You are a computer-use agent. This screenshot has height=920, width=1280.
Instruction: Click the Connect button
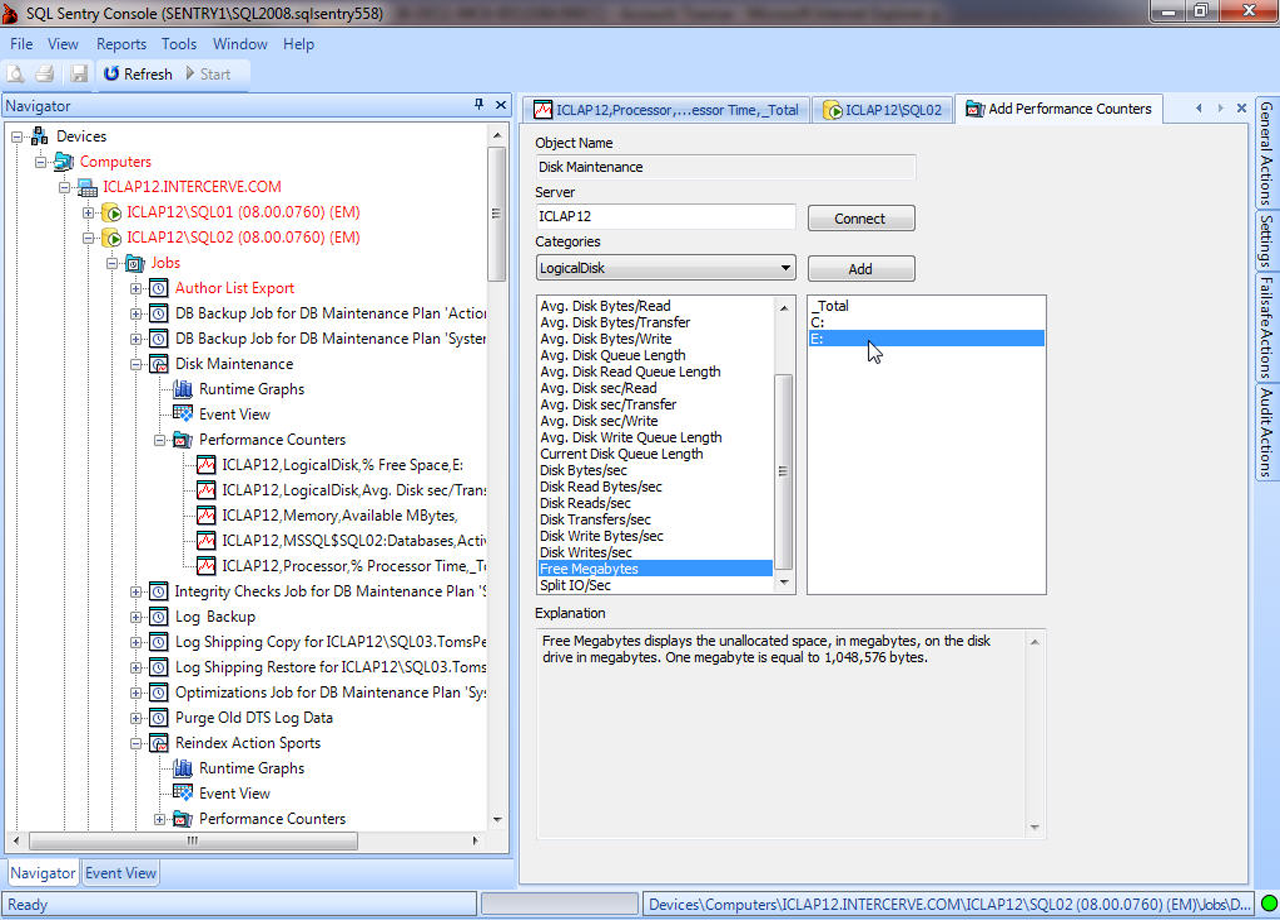(x=860, y=218)
